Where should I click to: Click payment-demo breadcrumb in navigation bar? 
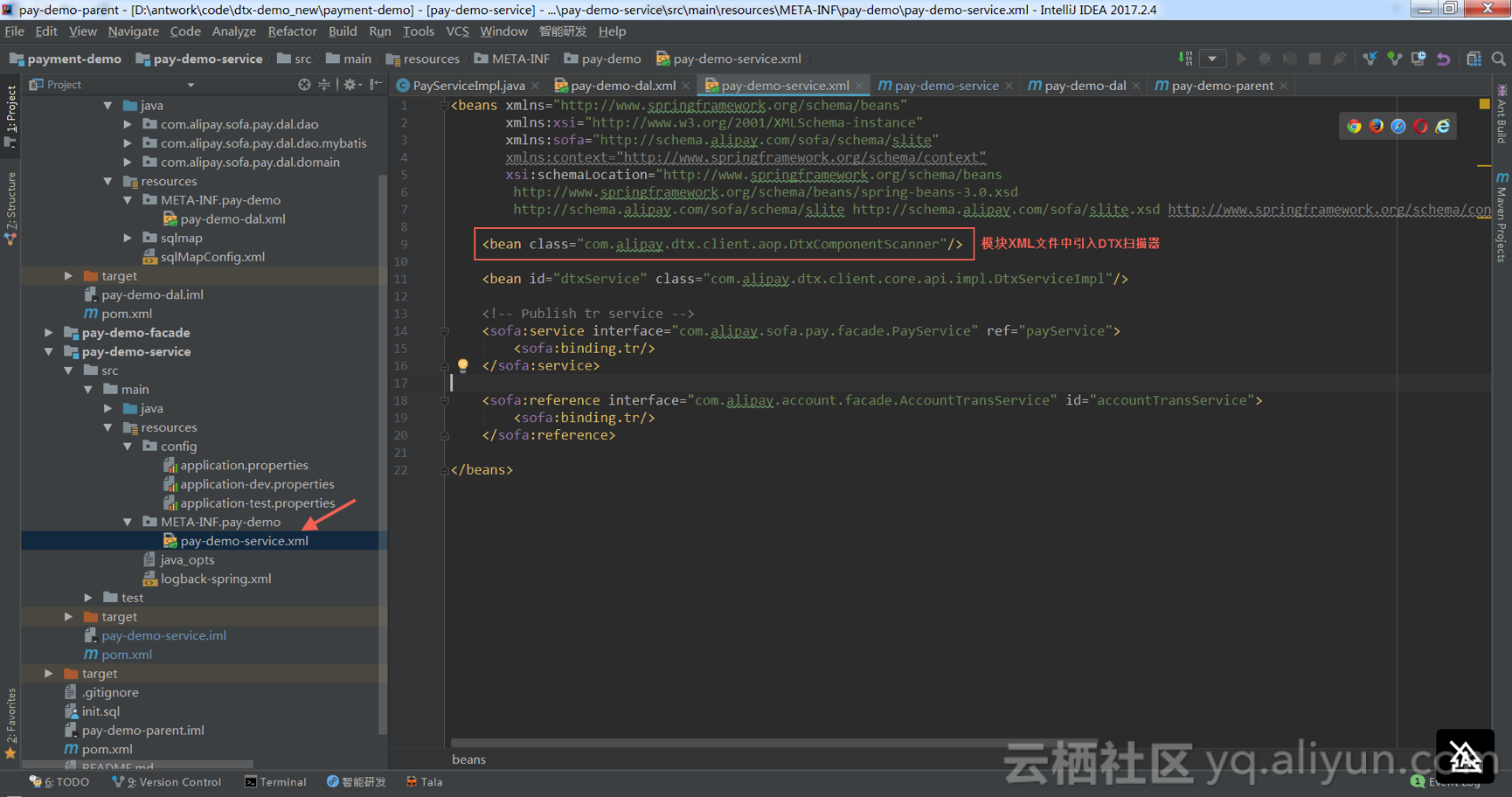66,59
